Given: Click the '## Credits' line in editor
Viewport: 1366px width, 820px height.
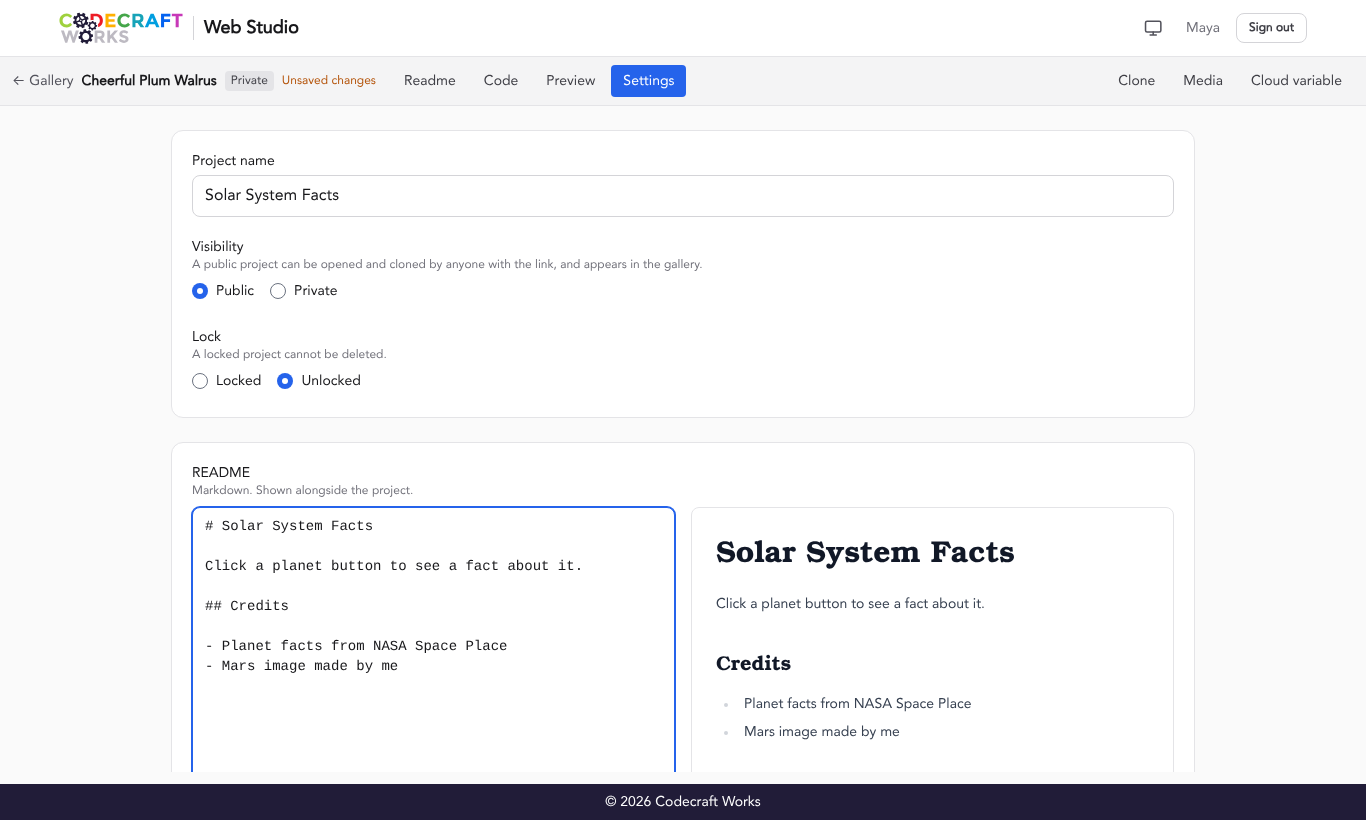Looking at the screenshot, I should (247, 606).
